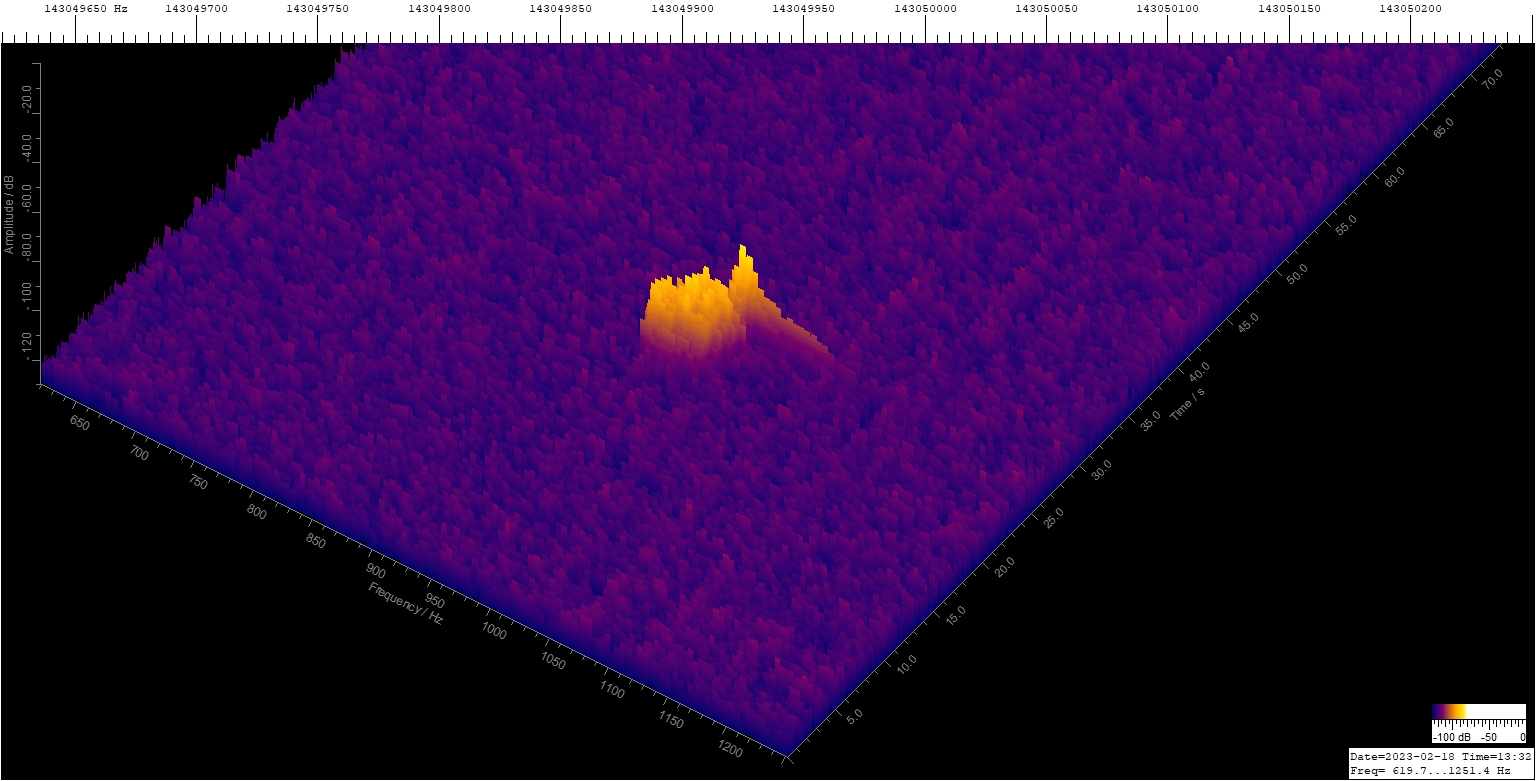Click the "-40.0" amplitude axis label
This screenshot has height=781, width=1536.
pos(28,150)
